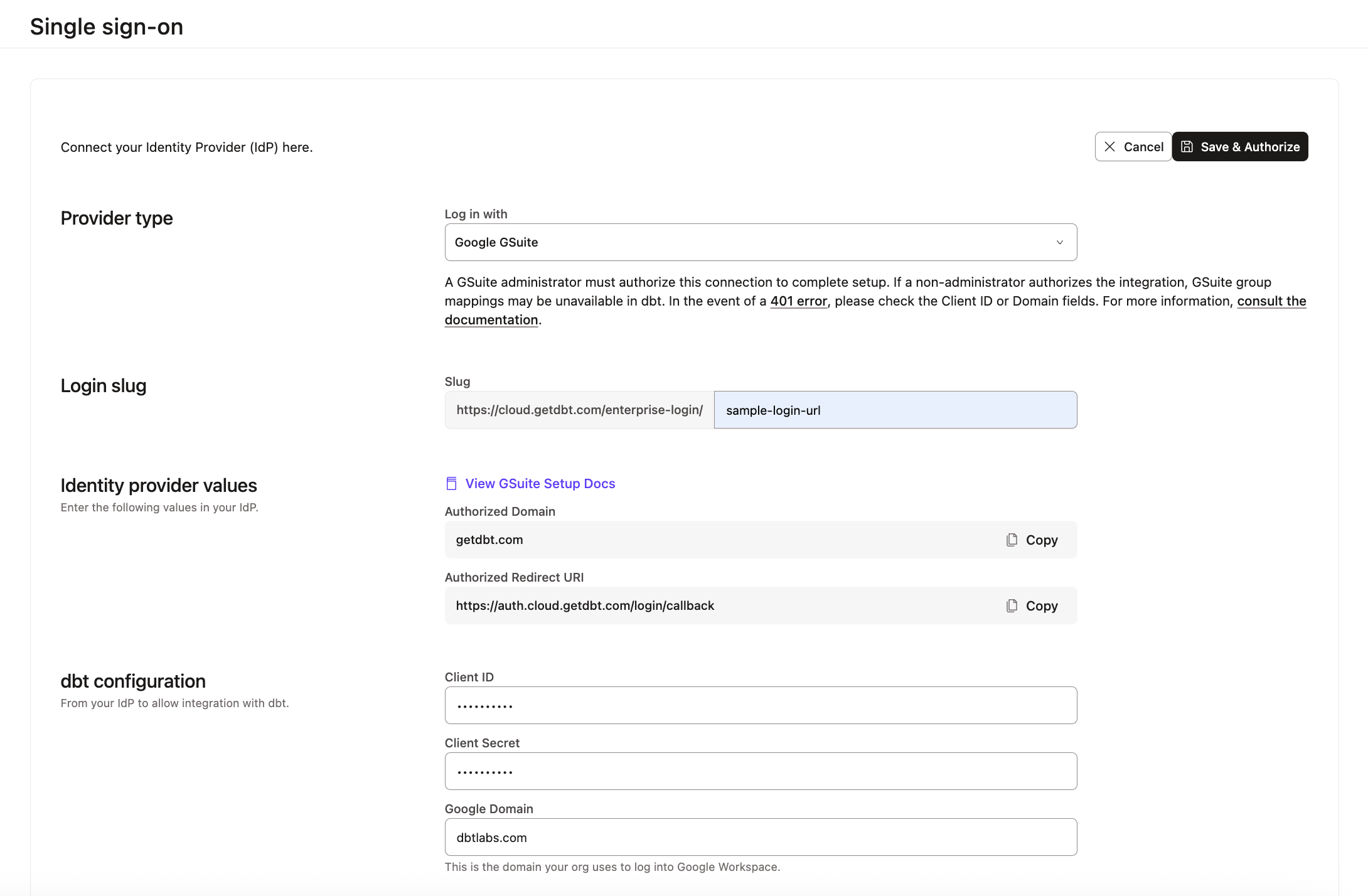Expand the Google GSuite selection list
The height and width of the screenshot is (896, 1368).
[x=761, y=242]
